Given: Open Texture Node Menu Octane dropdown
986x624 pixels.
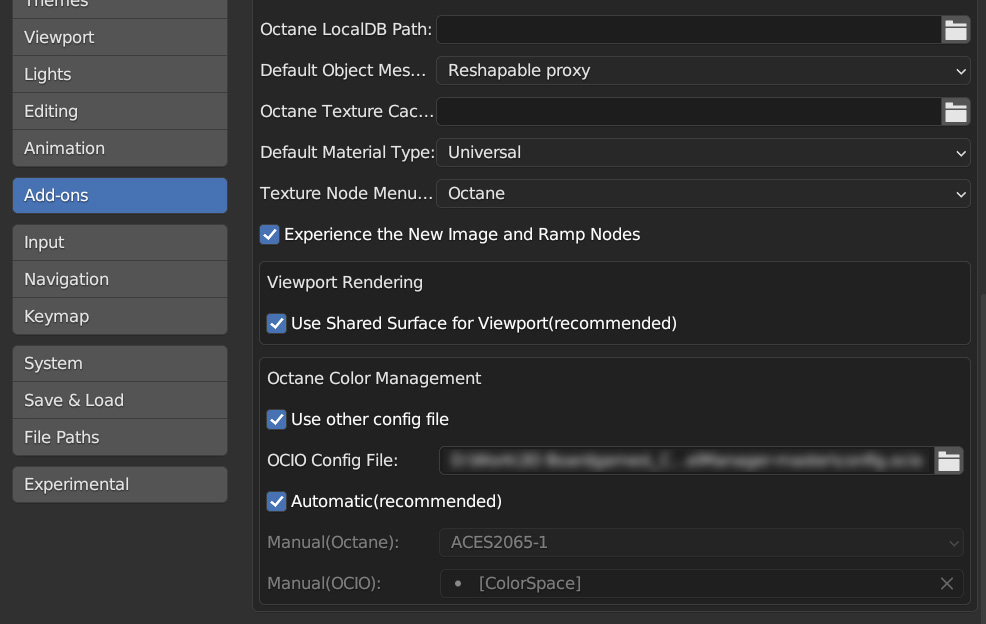Looking at the screenshot, I should click(703, 193).
